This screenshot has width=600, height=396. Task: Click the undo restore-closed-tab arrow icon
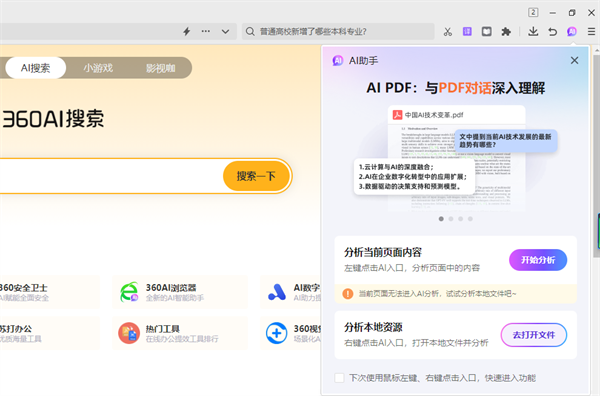point(553,31)
